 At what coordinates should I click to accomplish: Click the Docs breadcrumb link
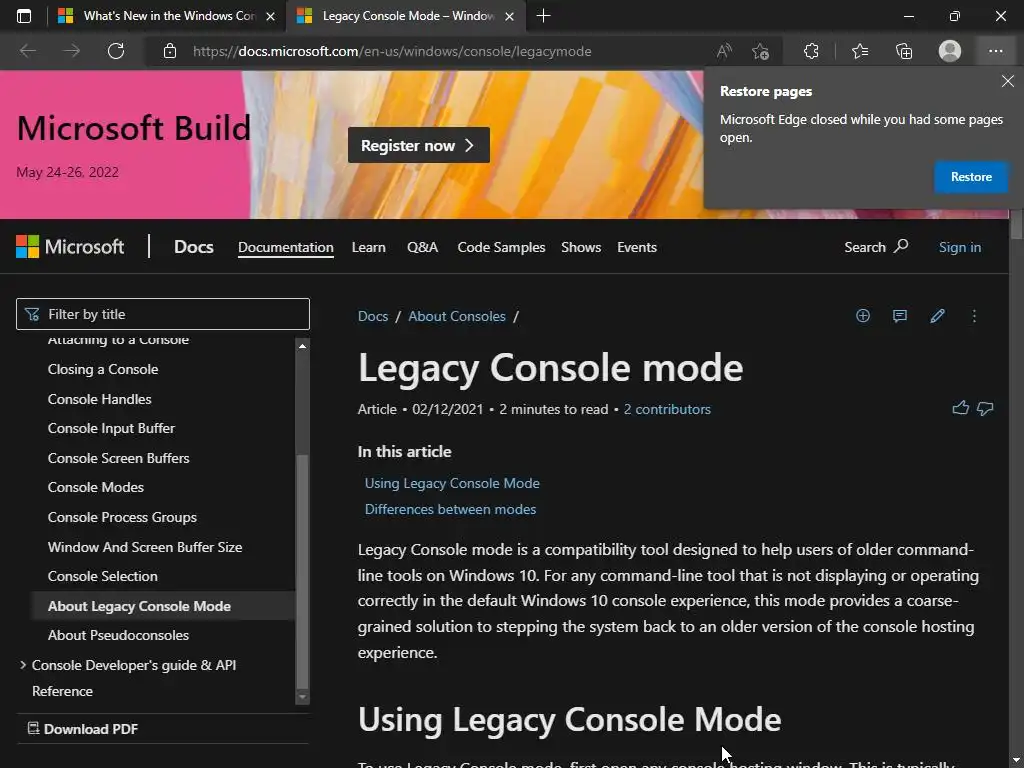tap(373, 316)
